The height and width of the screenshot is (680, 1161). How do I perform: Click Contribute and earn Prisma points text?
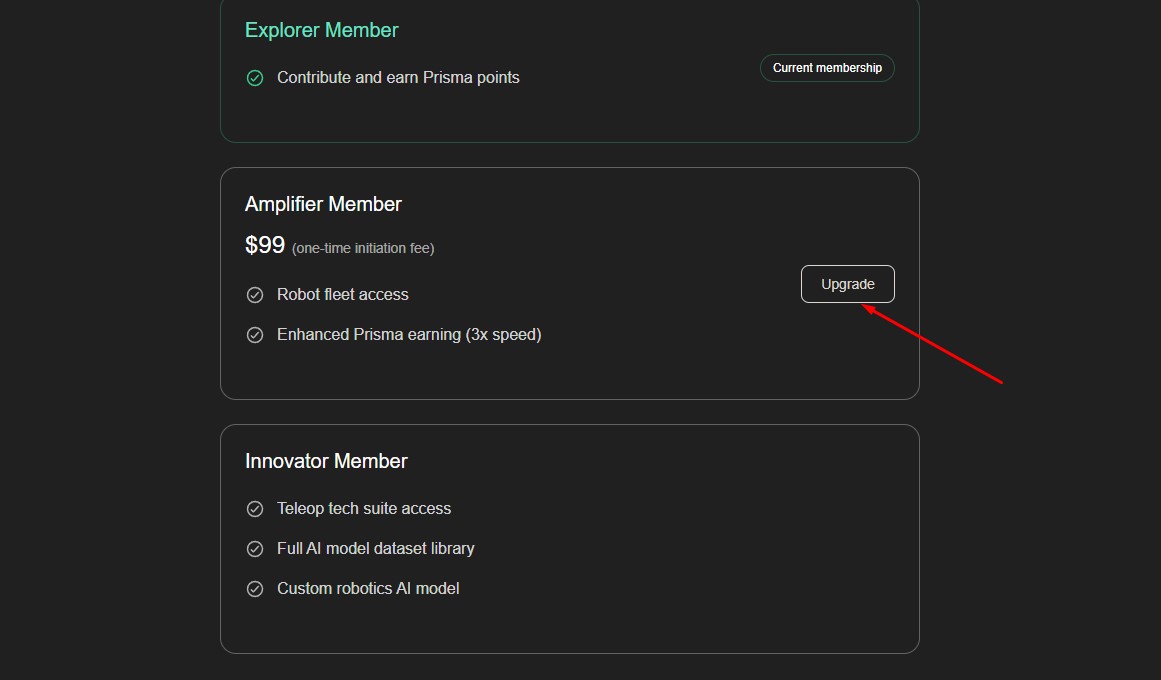(x=398, y=78)
